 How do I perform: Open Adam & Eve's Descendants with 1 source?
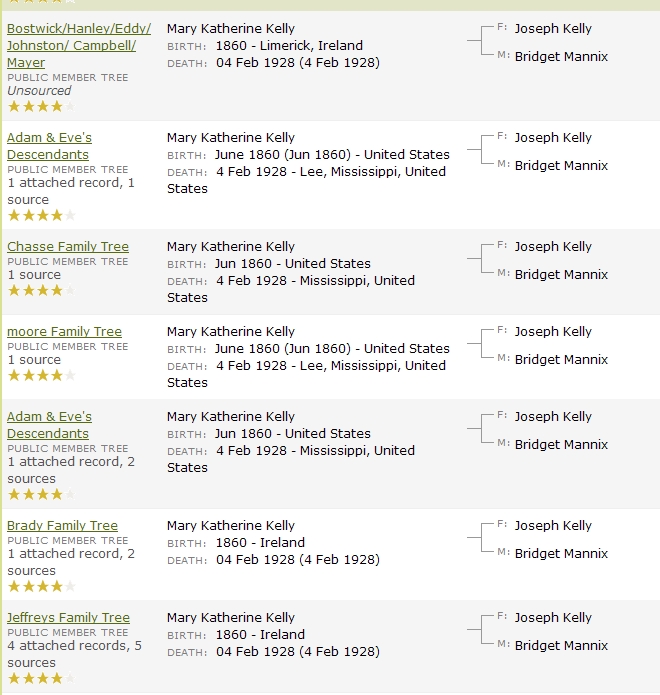click(x=49, y=146)
